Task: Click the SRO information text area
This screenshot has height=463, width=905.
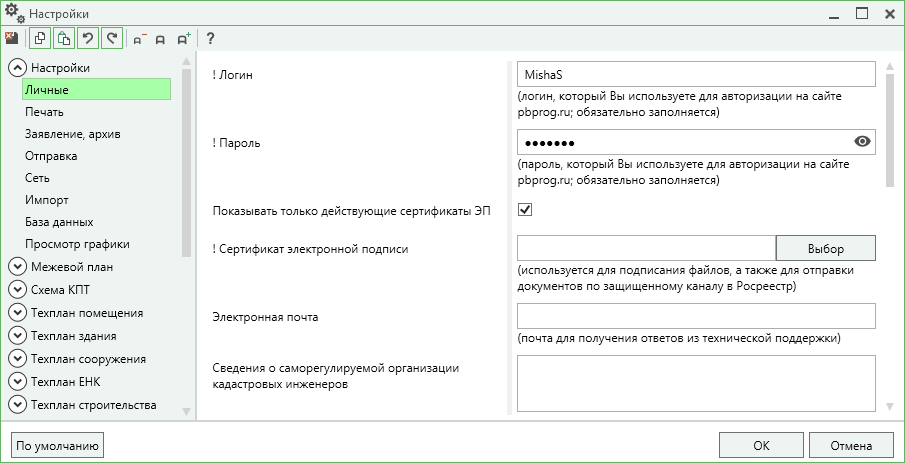Action: 696,383
